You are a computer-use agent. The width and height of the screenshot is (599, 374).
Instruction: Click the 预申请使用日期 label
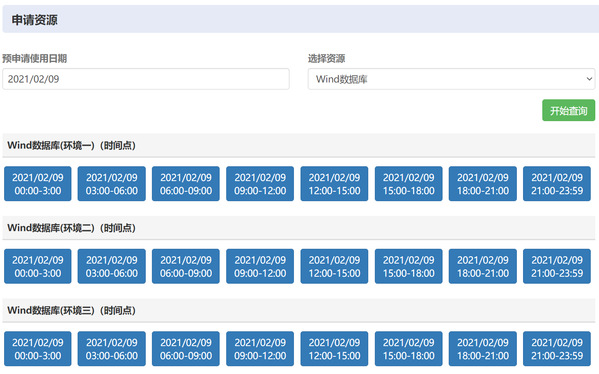click(x=34, y=58)
